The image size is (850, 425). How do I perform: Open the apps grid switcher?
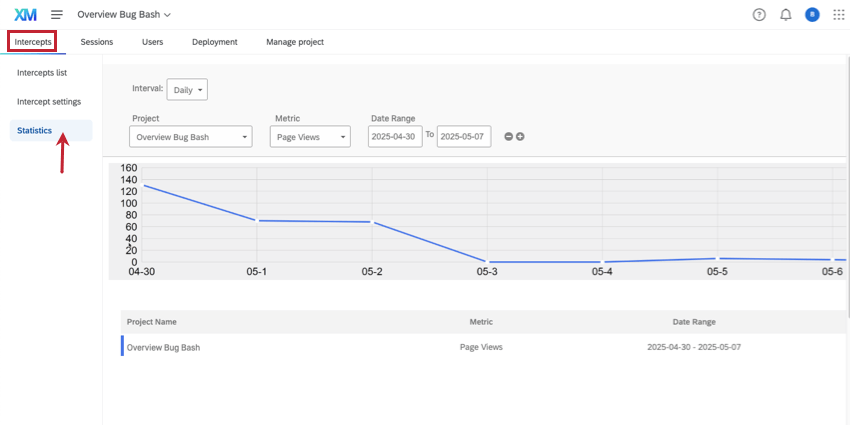[x=838, y=15]
